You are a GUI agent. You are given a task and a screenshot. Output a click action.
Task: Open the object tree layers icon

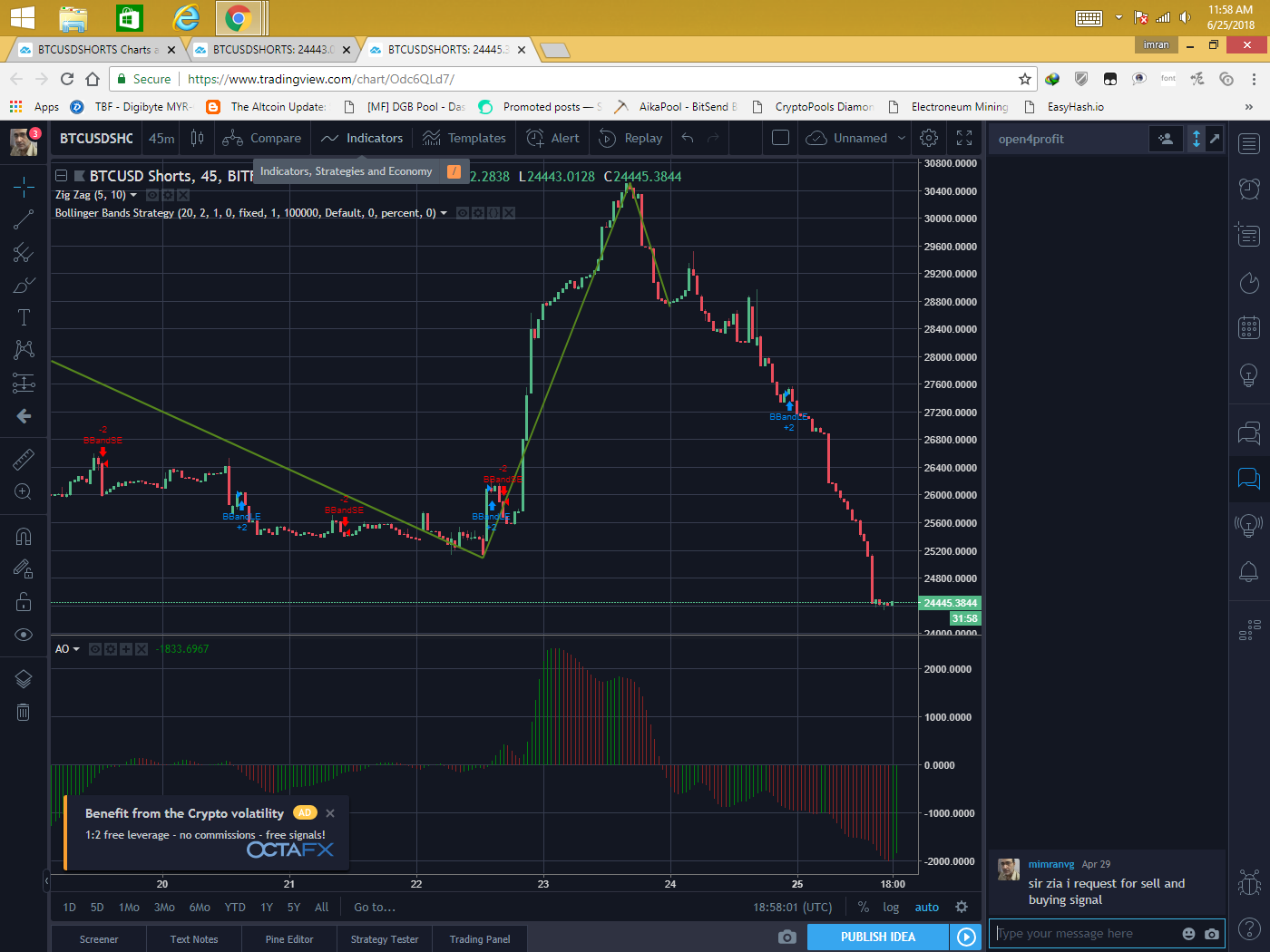pyautogui.click(x=24, y=679)
